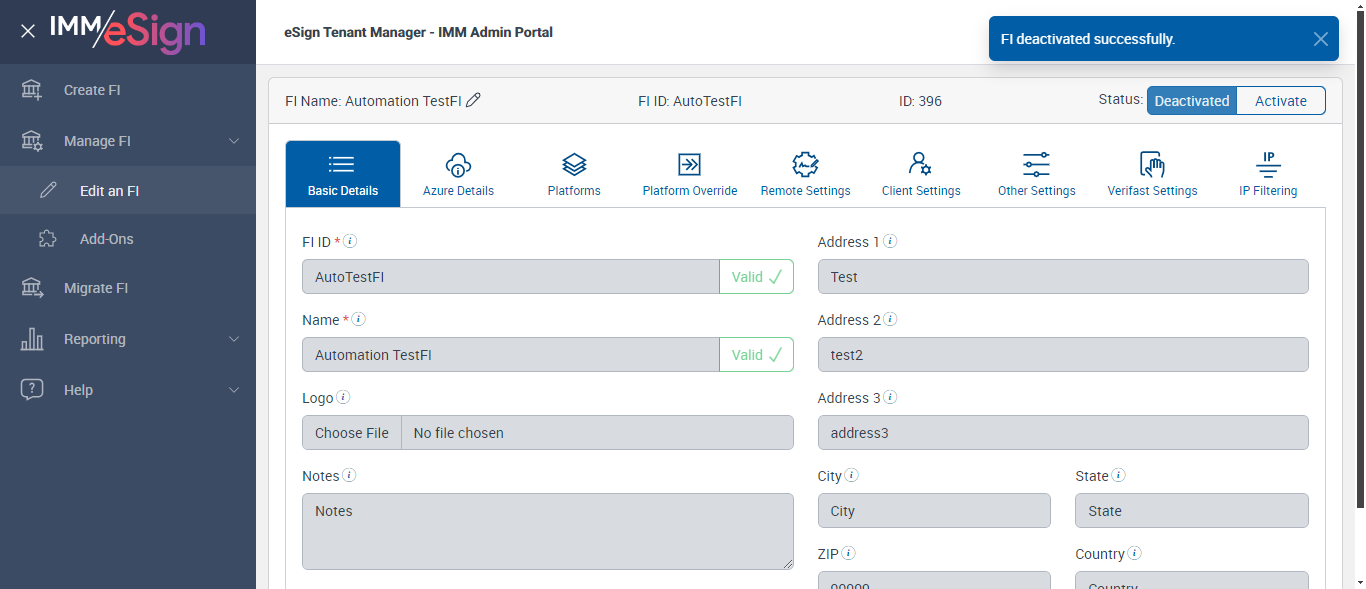
Task: Expand the Reporting menu
Action: (234, 339)
